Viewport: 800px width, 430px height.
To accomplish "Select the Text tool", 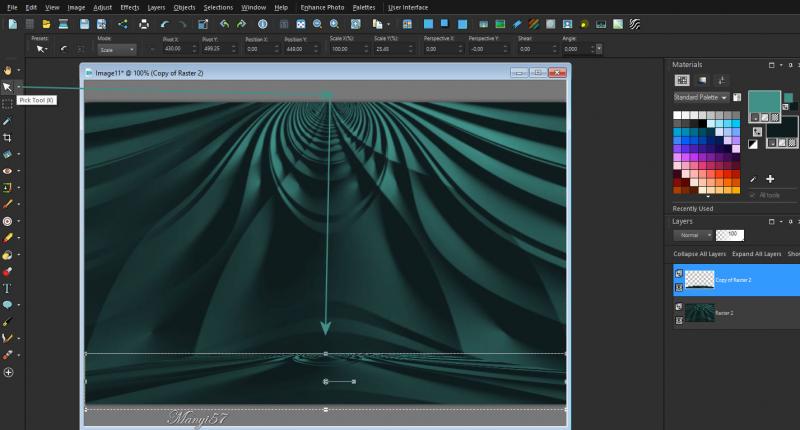I will click(7, 288).
